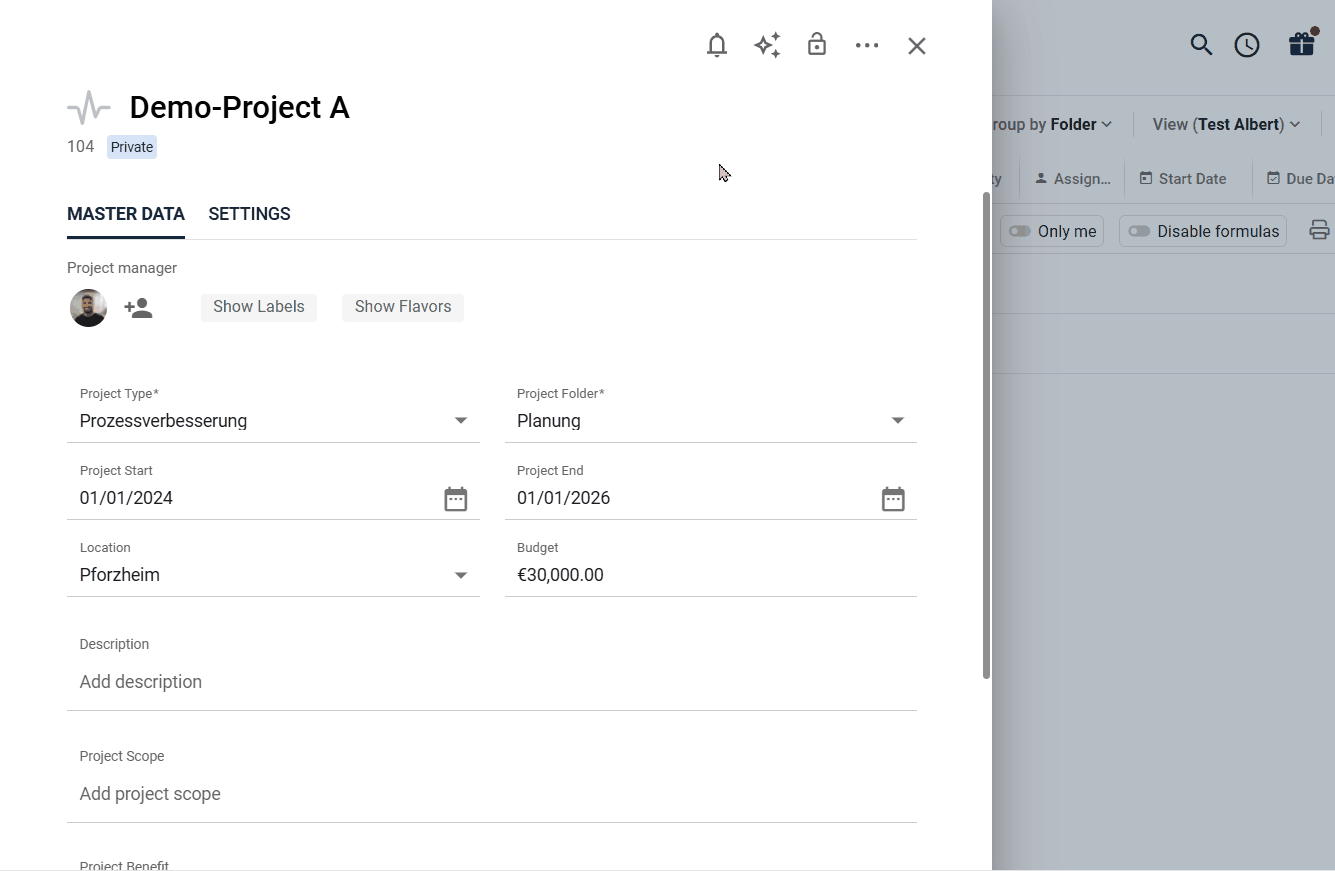Toggle the Disable formulas switch

[x=1139, y=231]
